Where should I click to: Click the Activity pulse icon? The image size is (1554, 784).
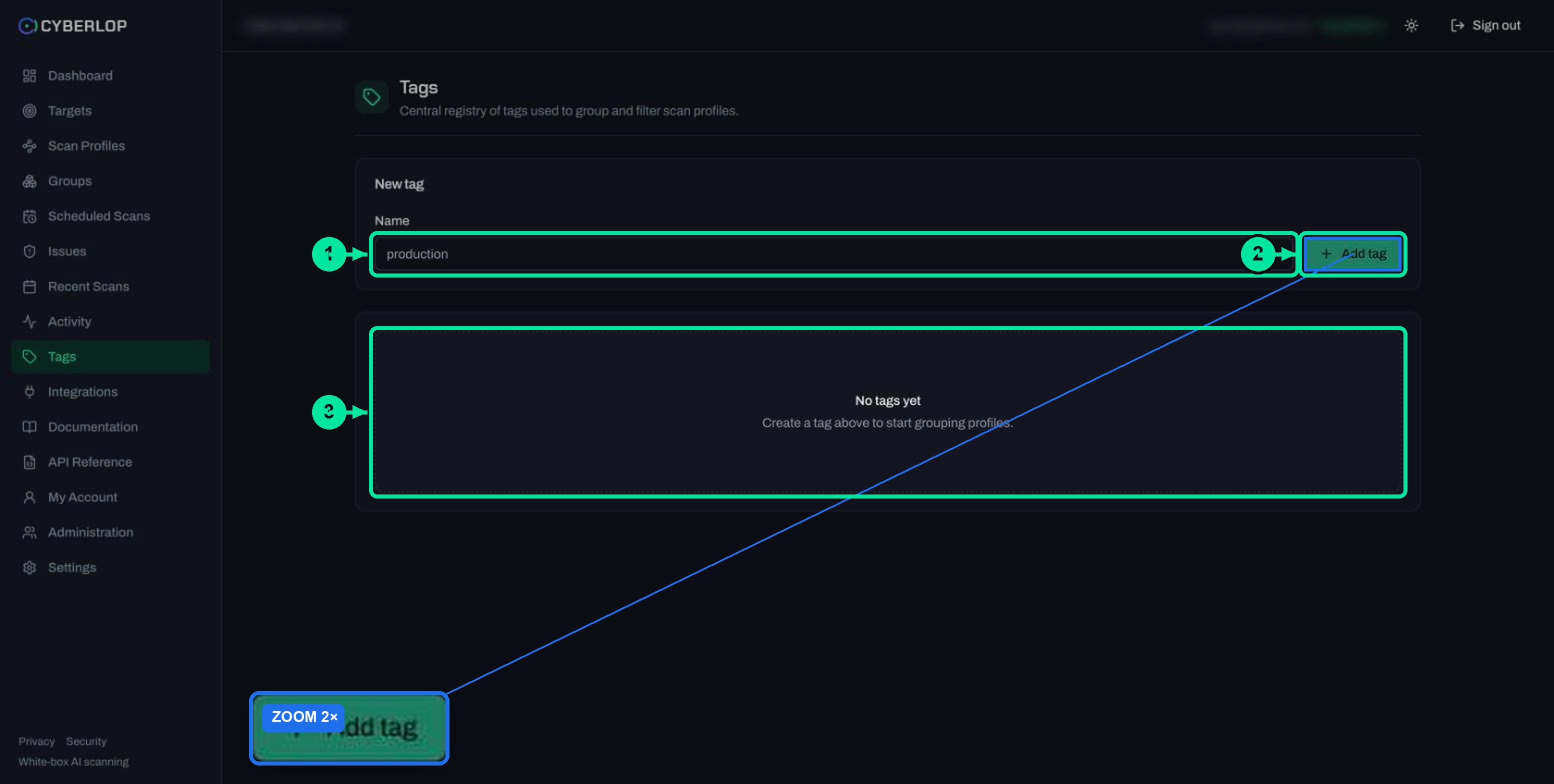click(x=29, y=321)
